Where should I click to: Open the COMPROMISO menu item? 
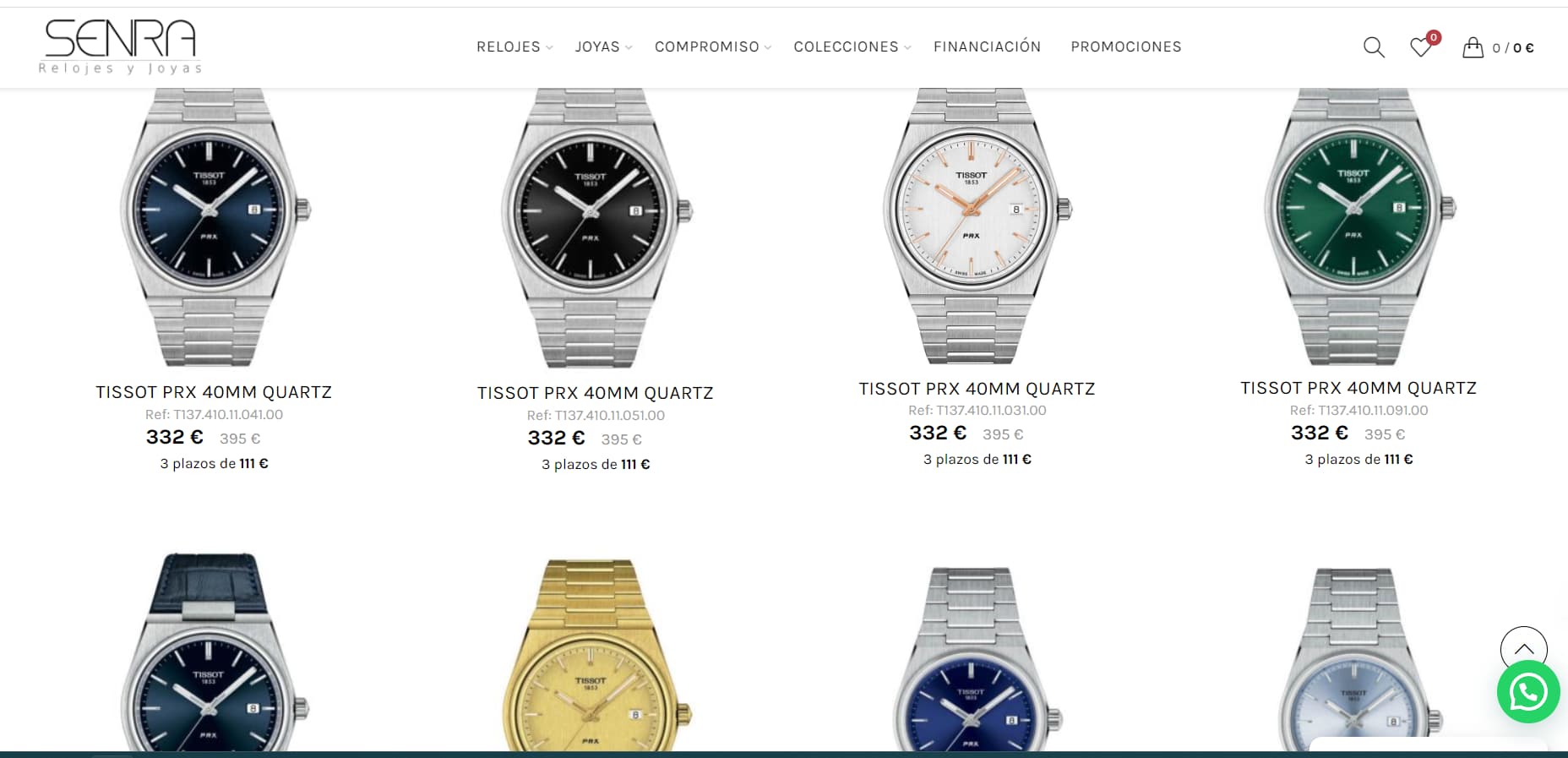tap(712, 47)
